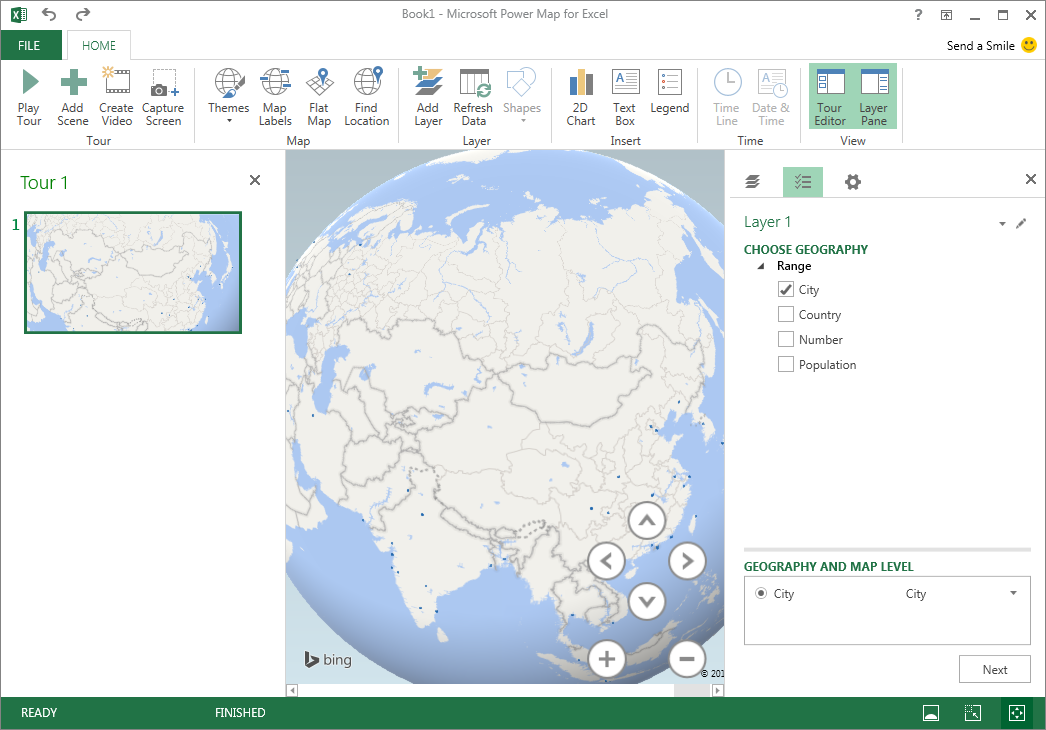Check the Country field
The width and height of the screenshot is (1046, 730).
point(786,314)
